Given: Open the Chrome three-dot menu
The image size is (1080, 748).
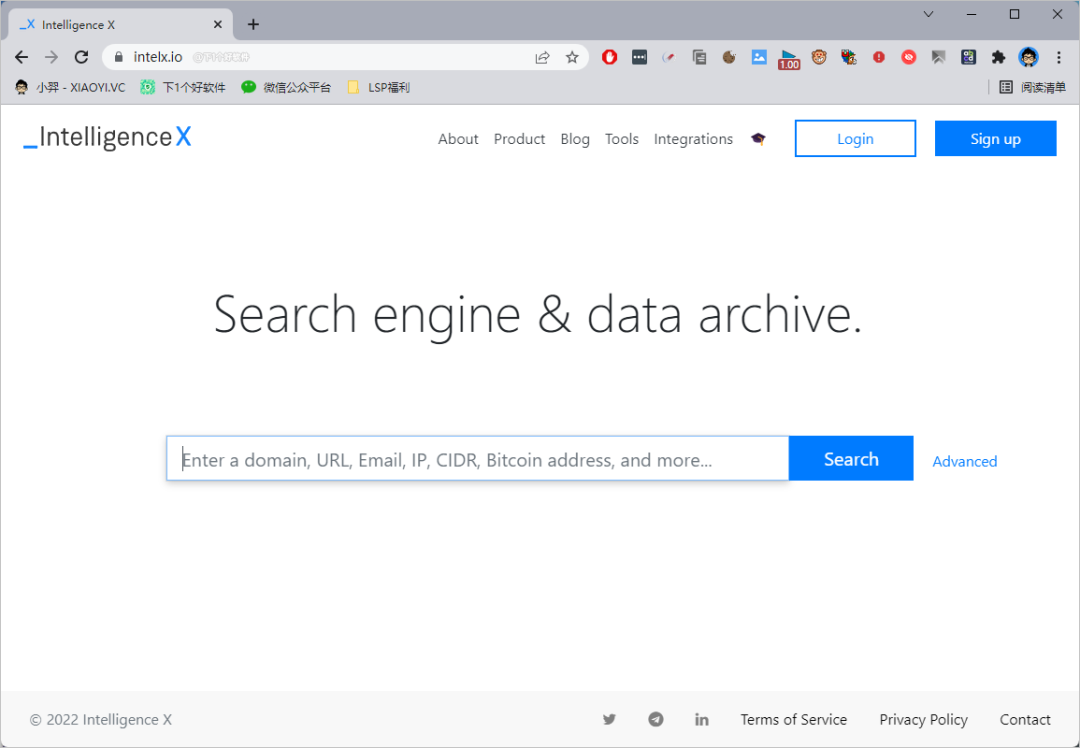Looking at the screenshot, I should (x=1059, y=57).
